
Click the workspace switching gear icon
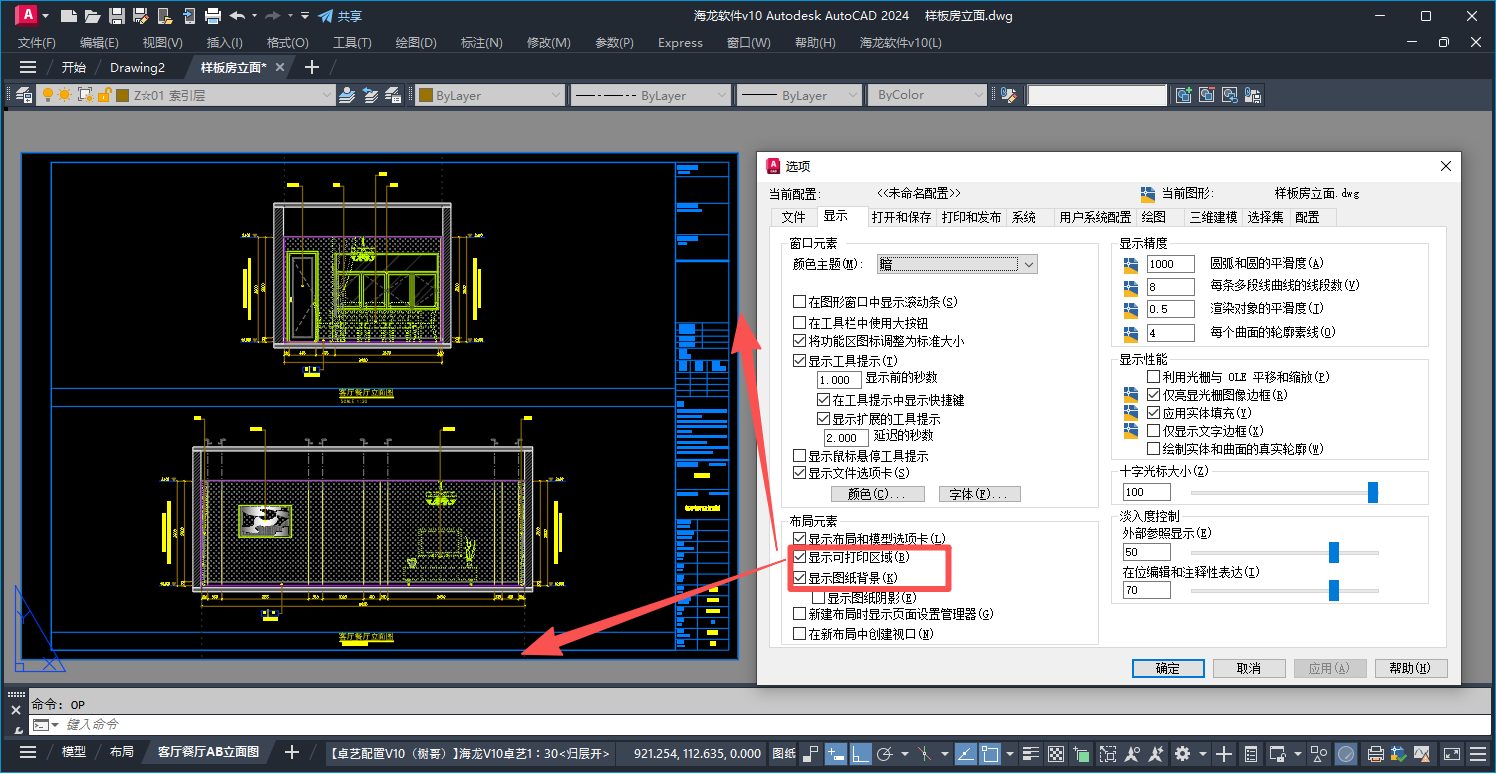click(x=1182, y=753)
